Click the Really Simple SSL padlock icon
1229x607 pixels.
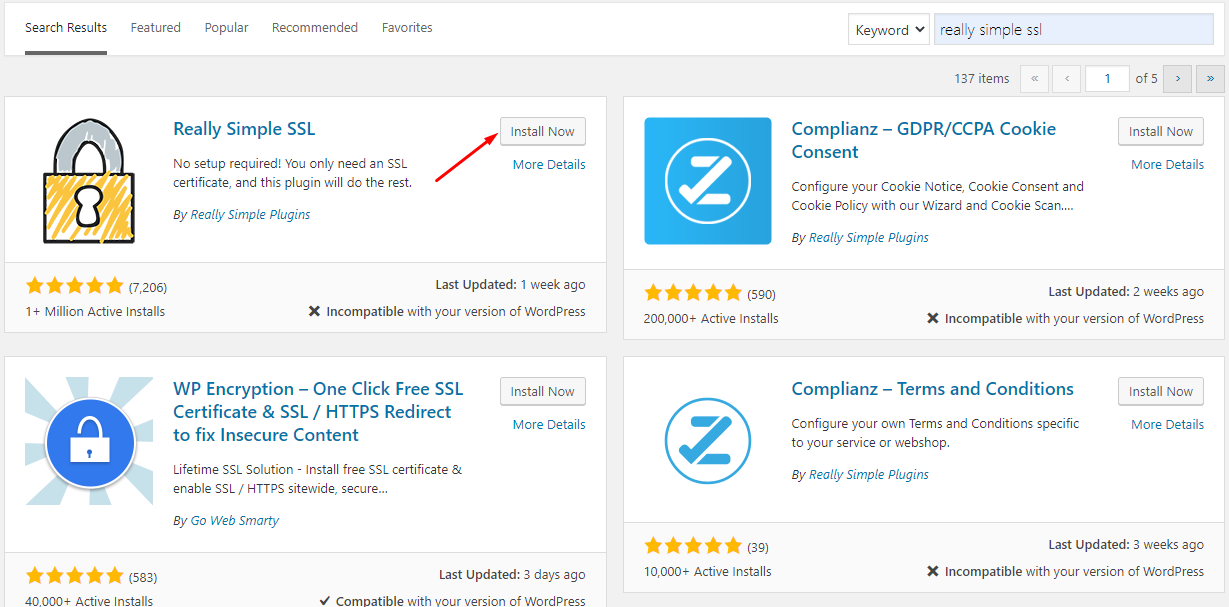pos(89,181)
